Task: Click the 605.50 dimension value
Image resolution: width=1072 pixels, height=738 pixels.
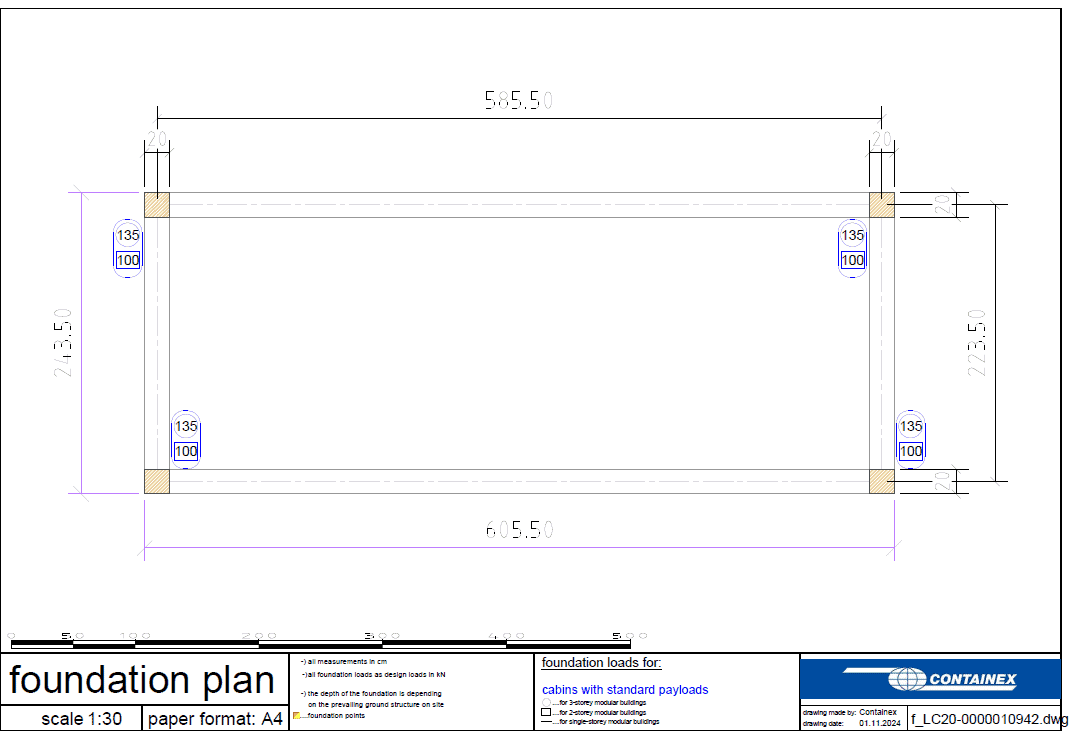Action: tap(519, 529)
